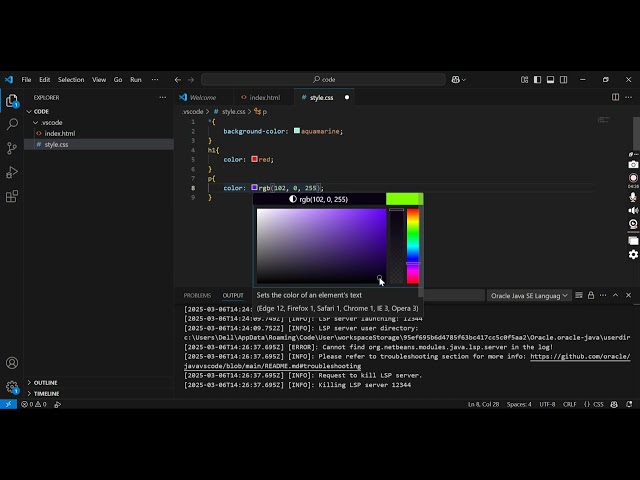Open the View menu
640x480 pixels.
99,80
